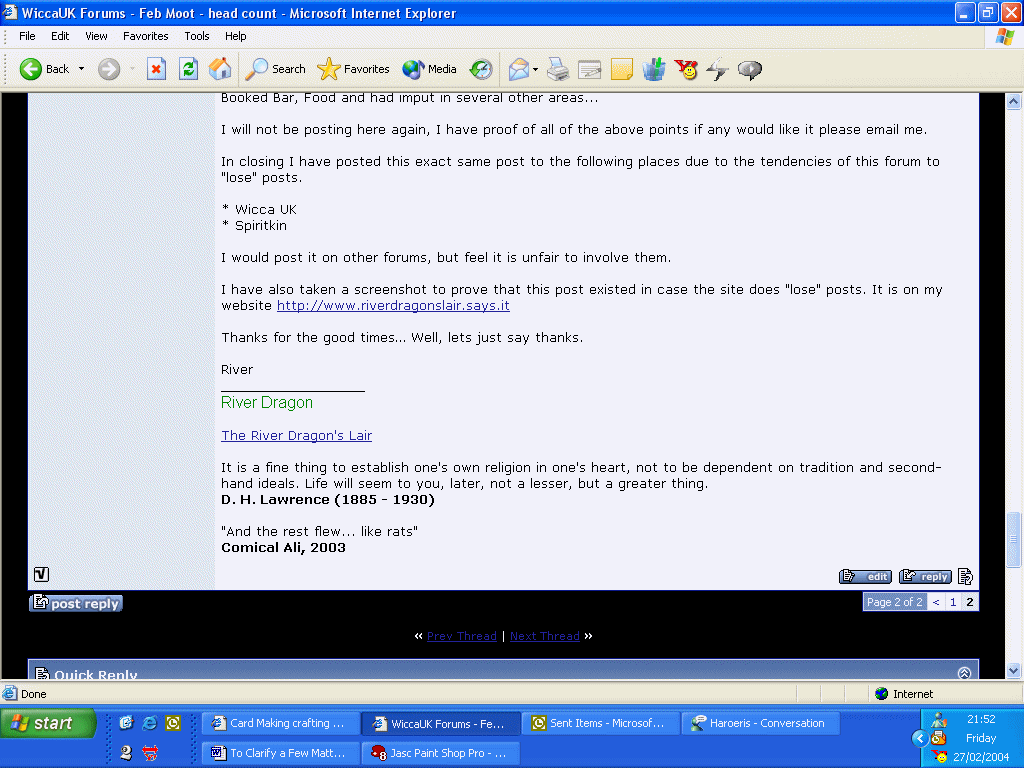The image size is (1024, 768).
Task: Collapse the Quick Reply panel
Action: tap(964, 674)
